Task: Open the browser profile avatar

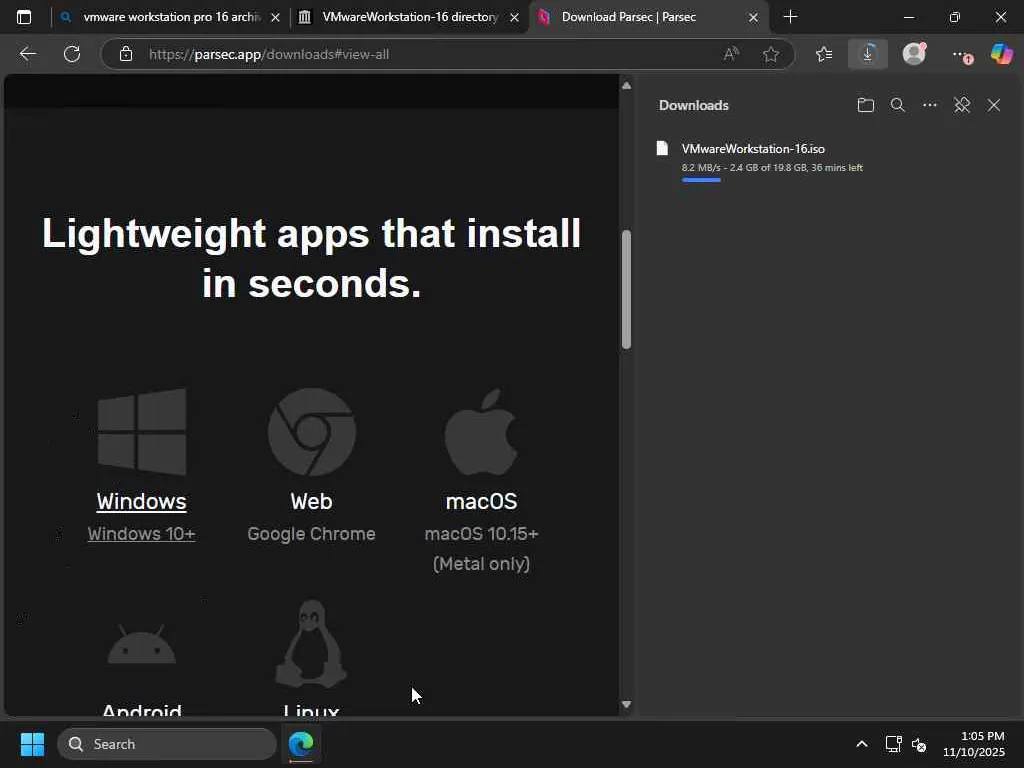Action: click(914, 53)
